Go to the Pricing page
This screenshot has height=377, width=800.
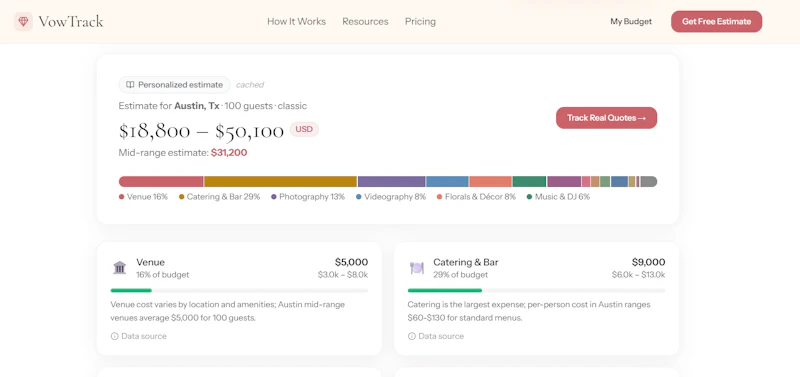point(420,21)
